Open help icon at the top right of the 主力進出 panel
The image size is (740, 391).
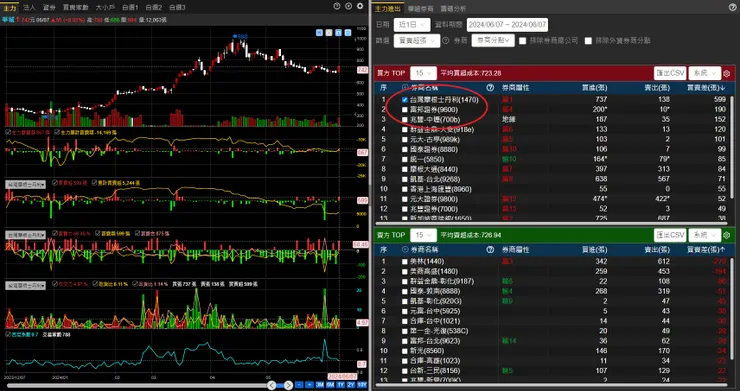(732, 7)
